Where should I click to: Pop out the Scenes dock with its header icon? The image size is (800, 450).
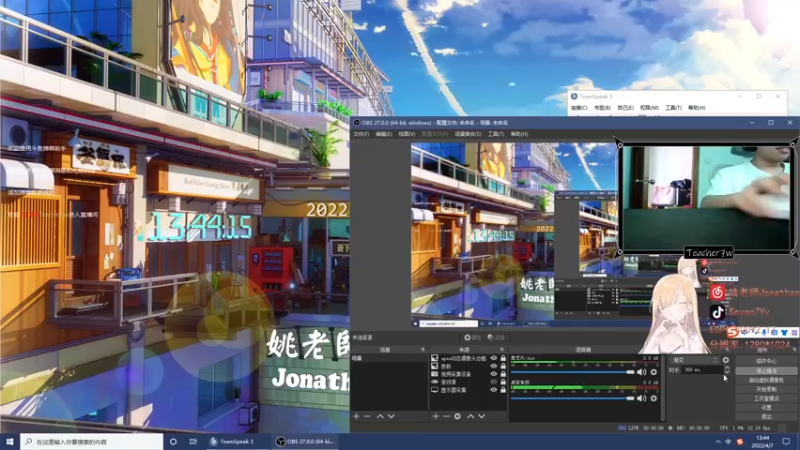click(422, 349)
